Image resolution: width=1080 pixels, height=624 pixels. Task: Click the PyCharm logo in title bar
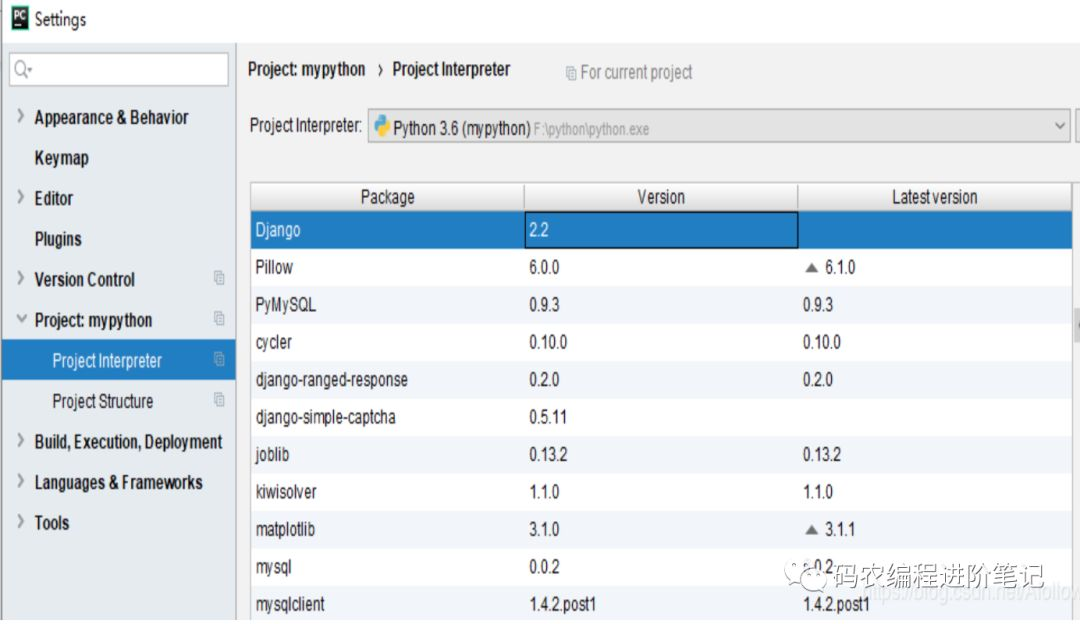point(19,18)
